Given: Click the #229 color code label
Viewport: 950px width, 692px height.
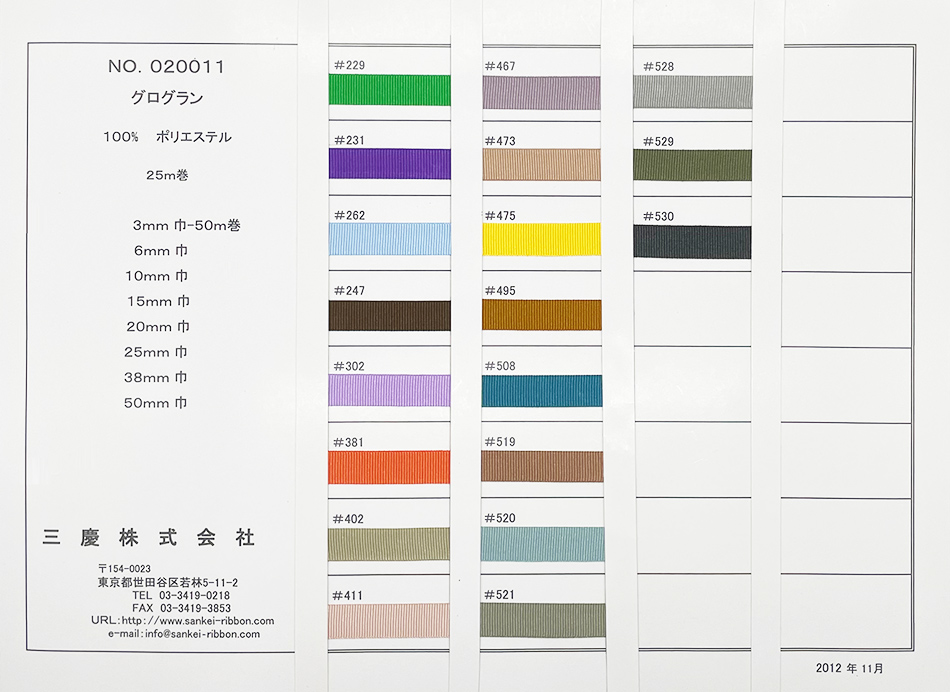Looking at the screenshot, I should [350, 65].
